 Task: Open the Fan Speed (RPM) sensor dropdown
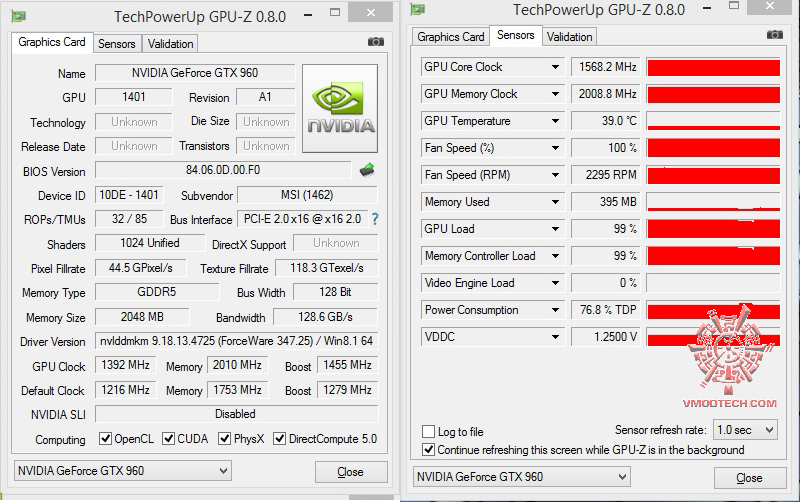click(x=555, y=175)
